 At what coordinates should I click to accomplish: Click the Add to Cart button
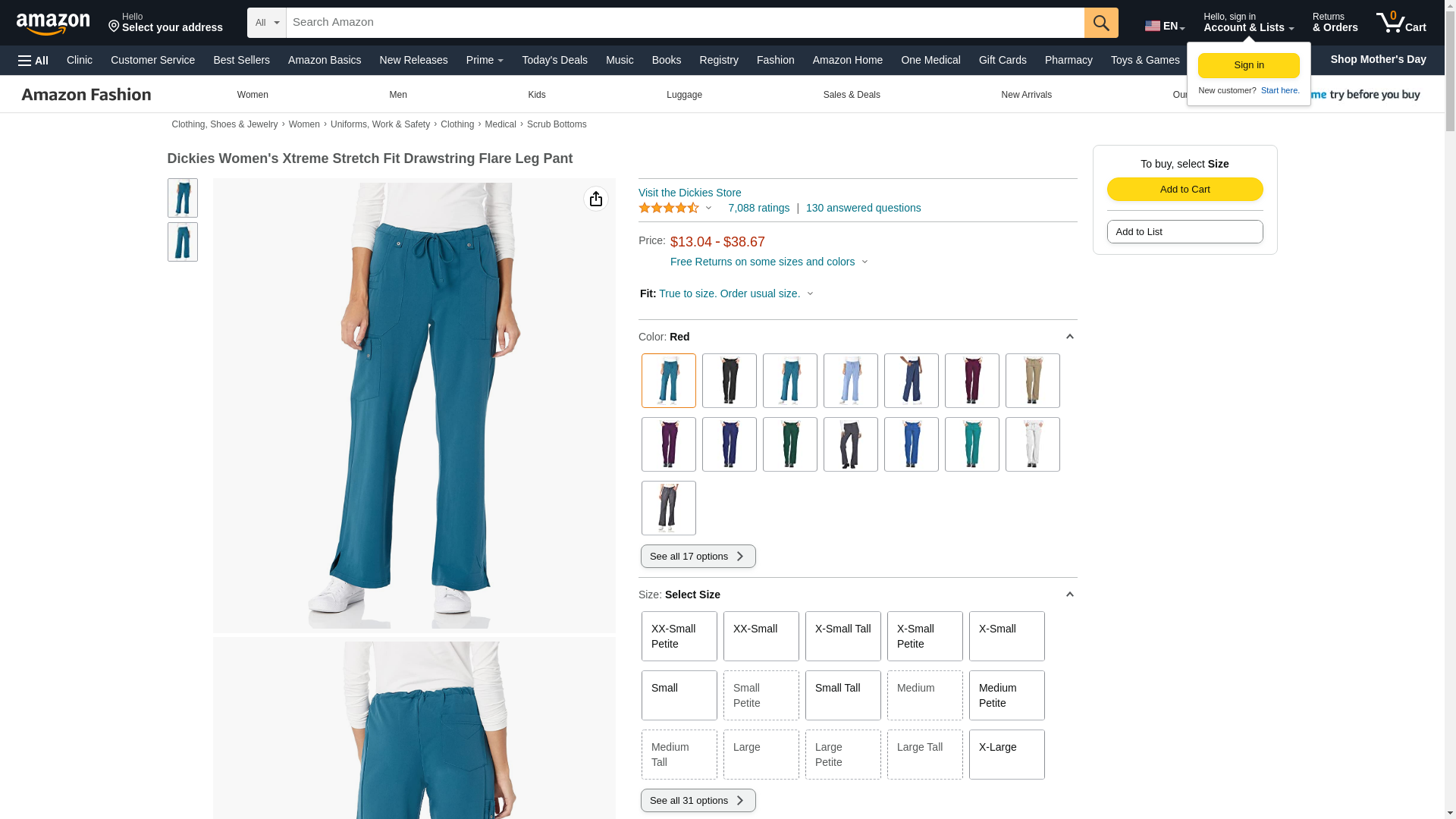click(1185, 190)
